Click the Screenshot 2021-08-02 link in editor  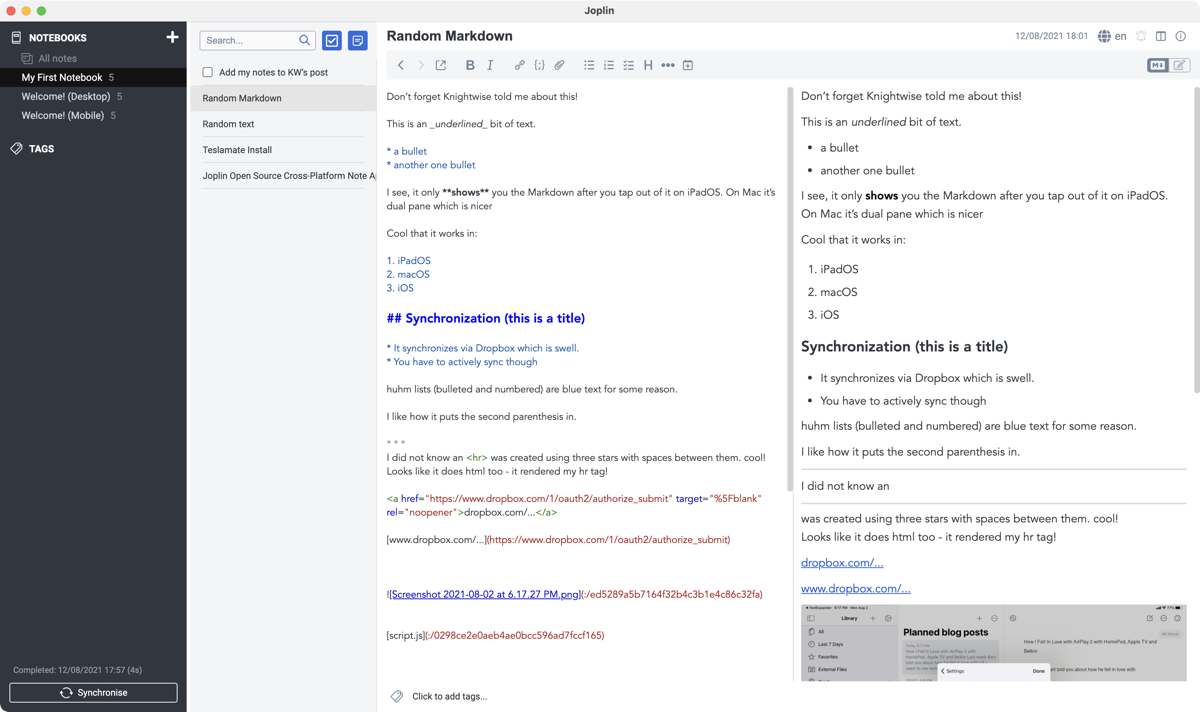point(485,594)
